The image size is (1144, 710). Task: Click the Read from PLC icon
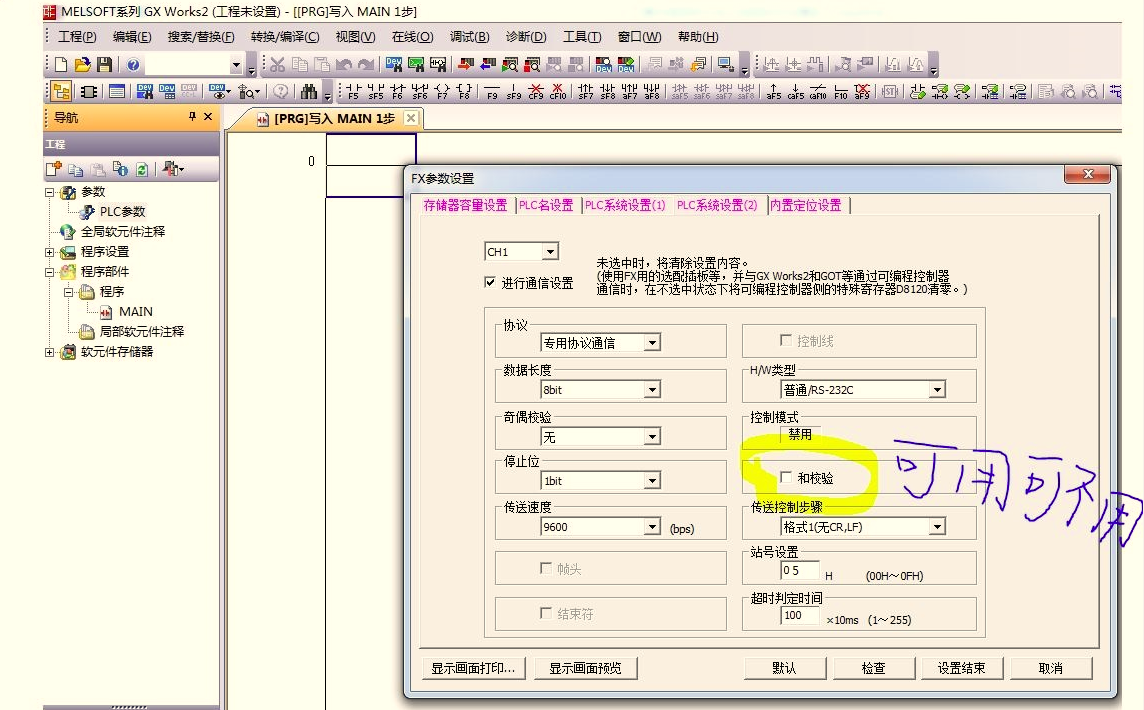click(487, 65)
